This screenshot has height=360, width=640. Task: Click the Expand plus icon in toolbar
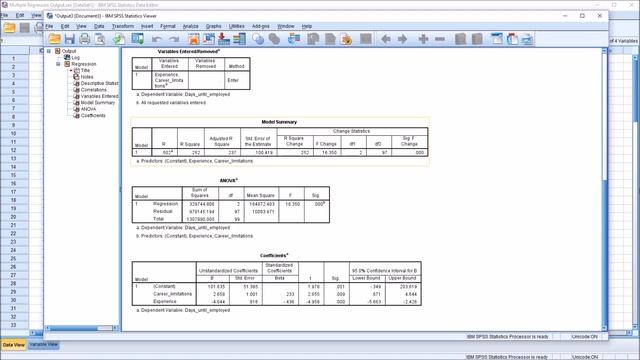coord(423,39)
